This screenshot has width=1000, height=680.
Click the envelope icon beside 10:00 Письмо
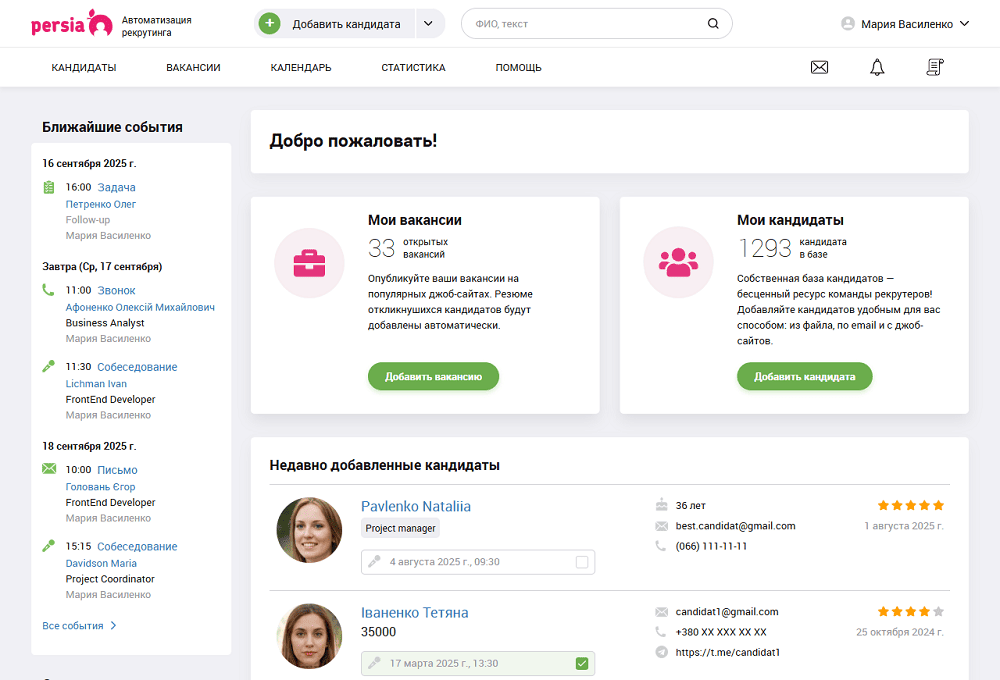[x=49, y=469]
